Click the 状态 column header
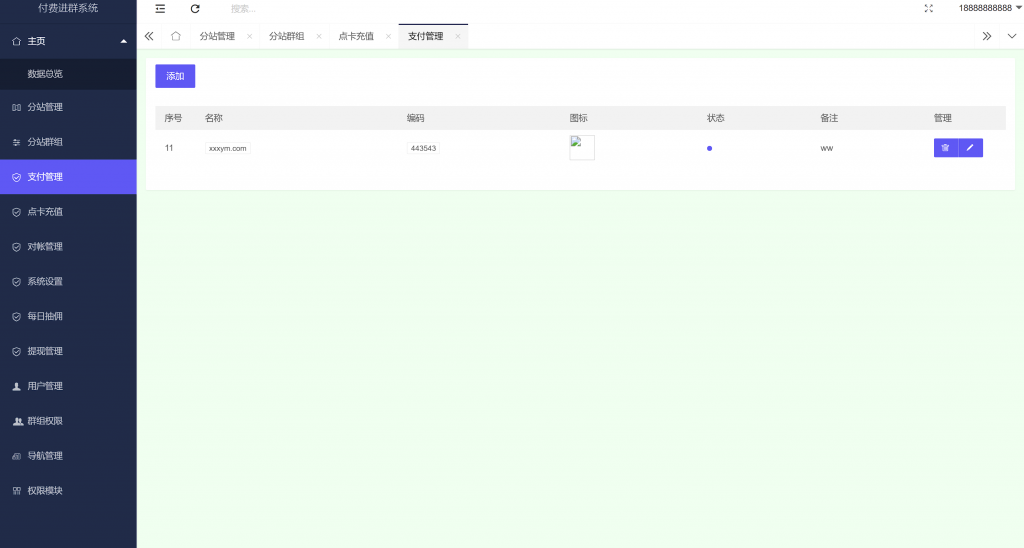Screen dimensions: 1024x548 point(716,118)
